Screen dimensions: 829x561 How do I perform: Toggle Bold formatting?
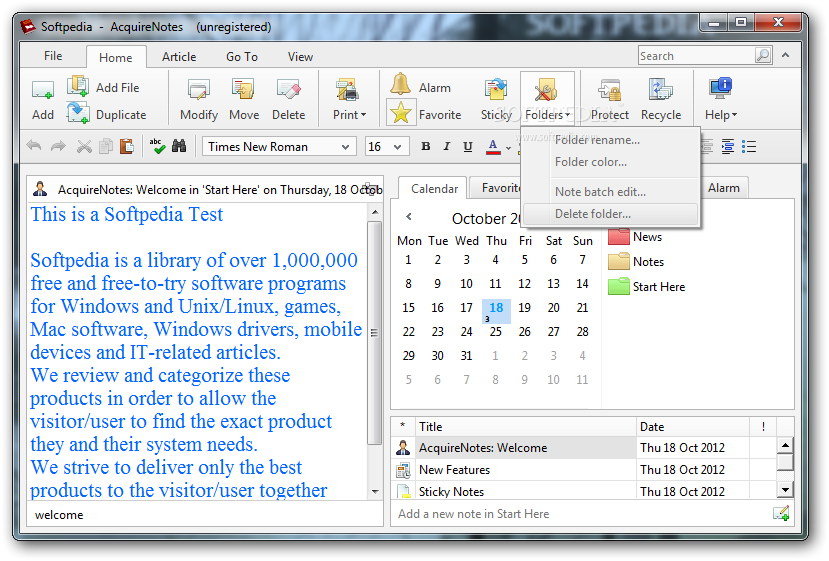click(426, 146)
